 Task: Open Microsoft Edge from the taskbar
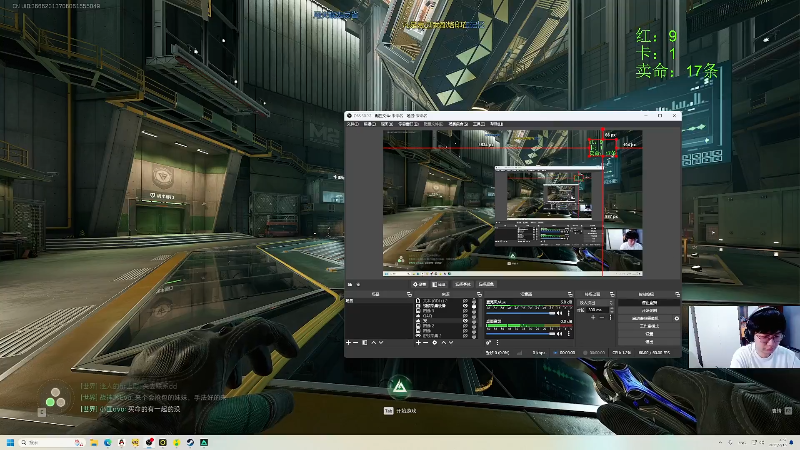pos(108,442)
